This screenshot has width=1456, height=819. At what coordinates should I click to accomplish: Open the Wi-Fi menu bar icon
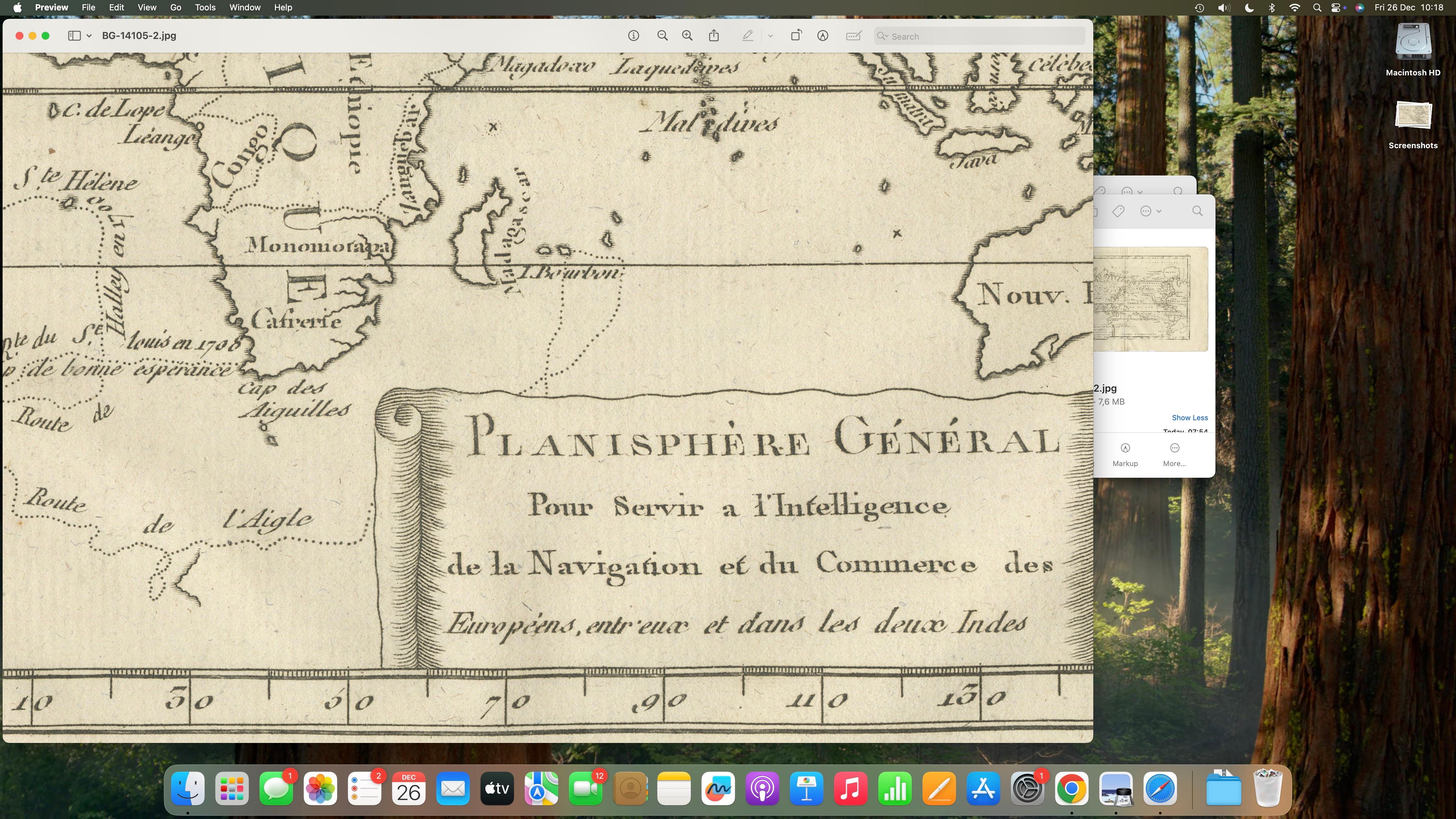pyautogui.click(x=1294, y=7)
